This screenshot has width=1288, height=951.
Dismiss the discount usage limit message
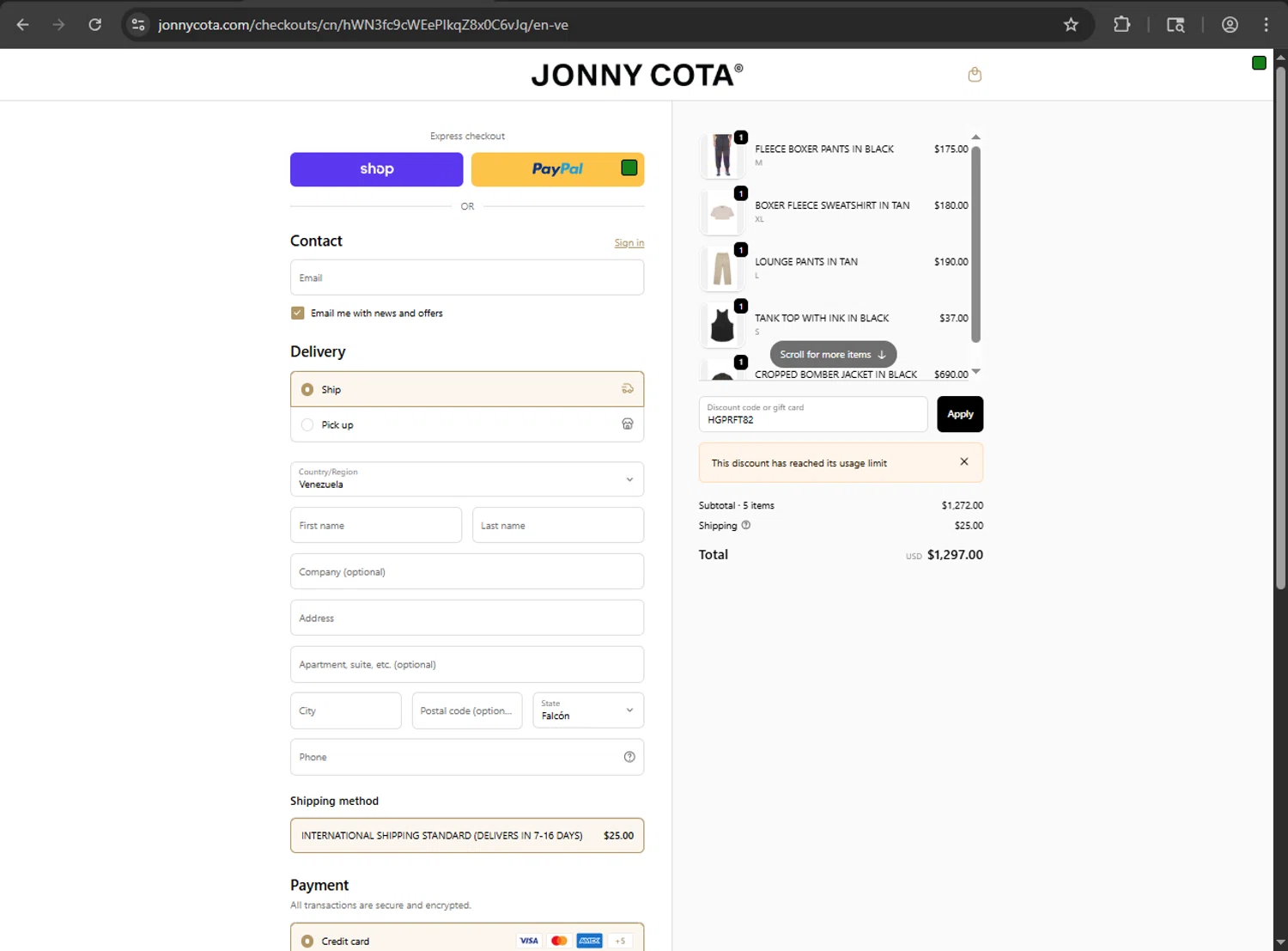[x=964, y=462]
